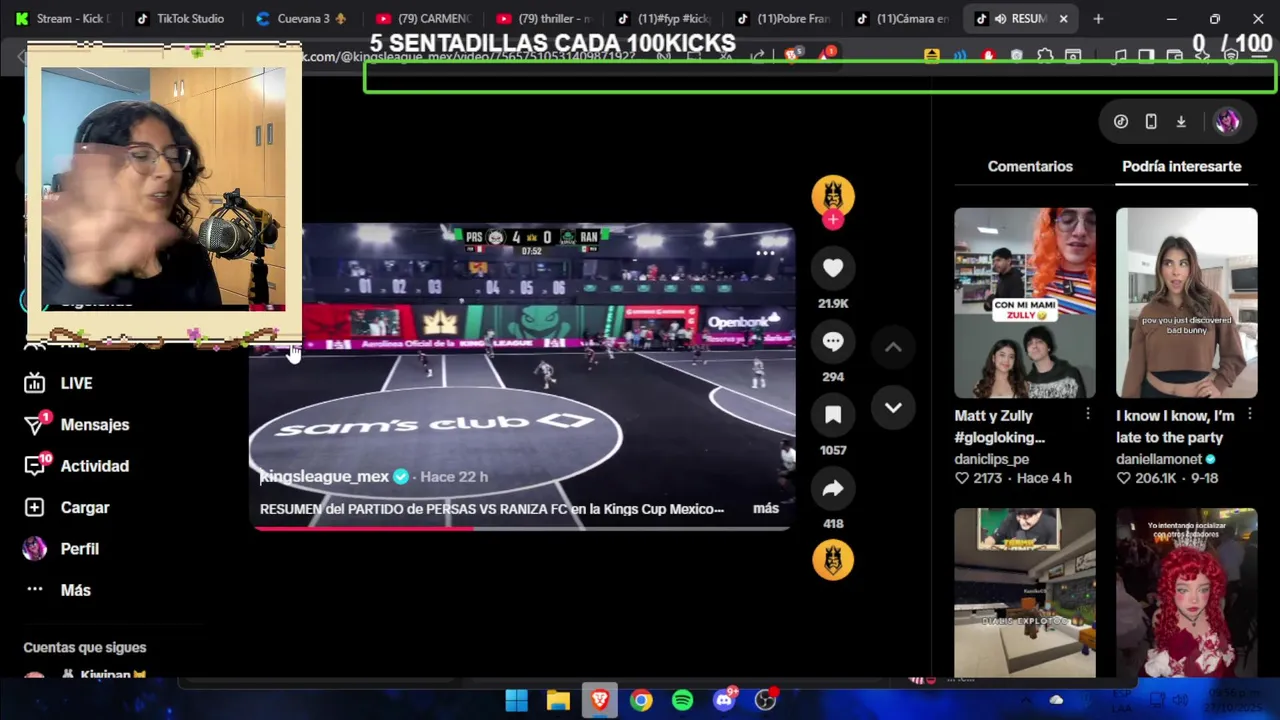Open LIVE in TikTok sidebar
Image resolution: width=1280 pixels, height=720 pixels.
[76, 383]
